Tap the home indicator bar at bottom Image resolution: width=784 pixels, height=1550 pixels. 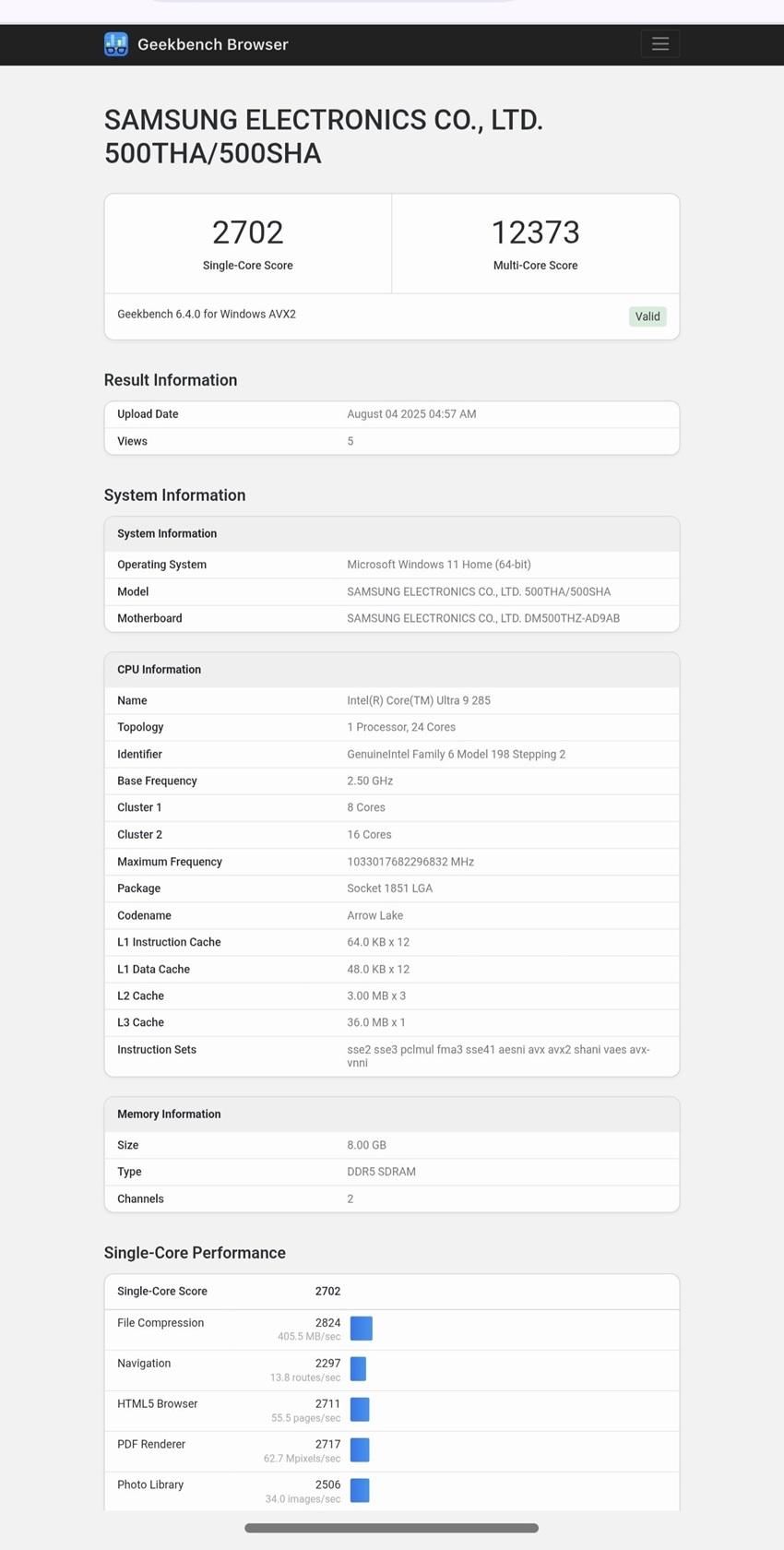391,1528
